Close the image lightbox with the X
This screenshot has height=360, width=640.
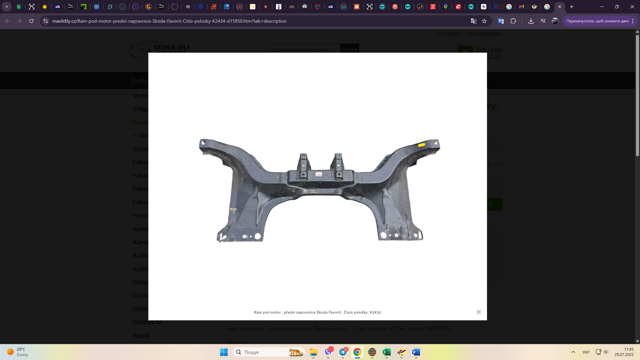(478, 312)
